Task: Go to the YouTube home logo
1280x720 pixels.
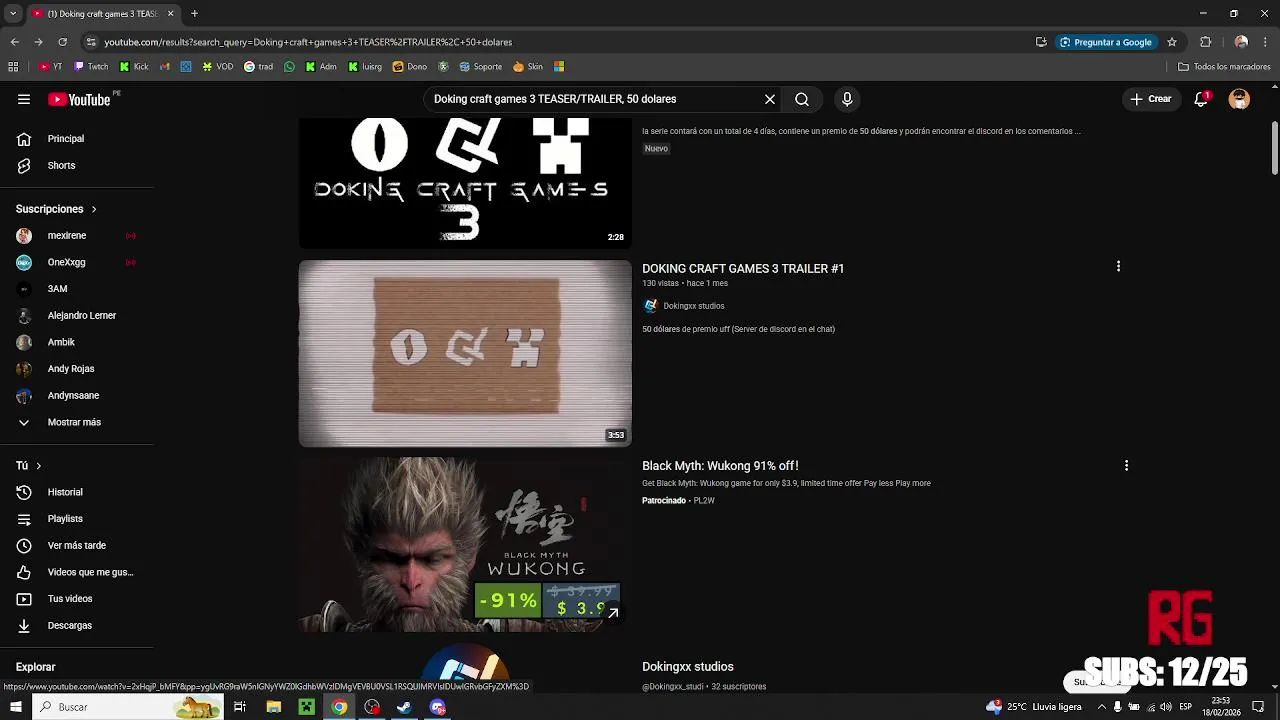Action: [x=79, y=99]
